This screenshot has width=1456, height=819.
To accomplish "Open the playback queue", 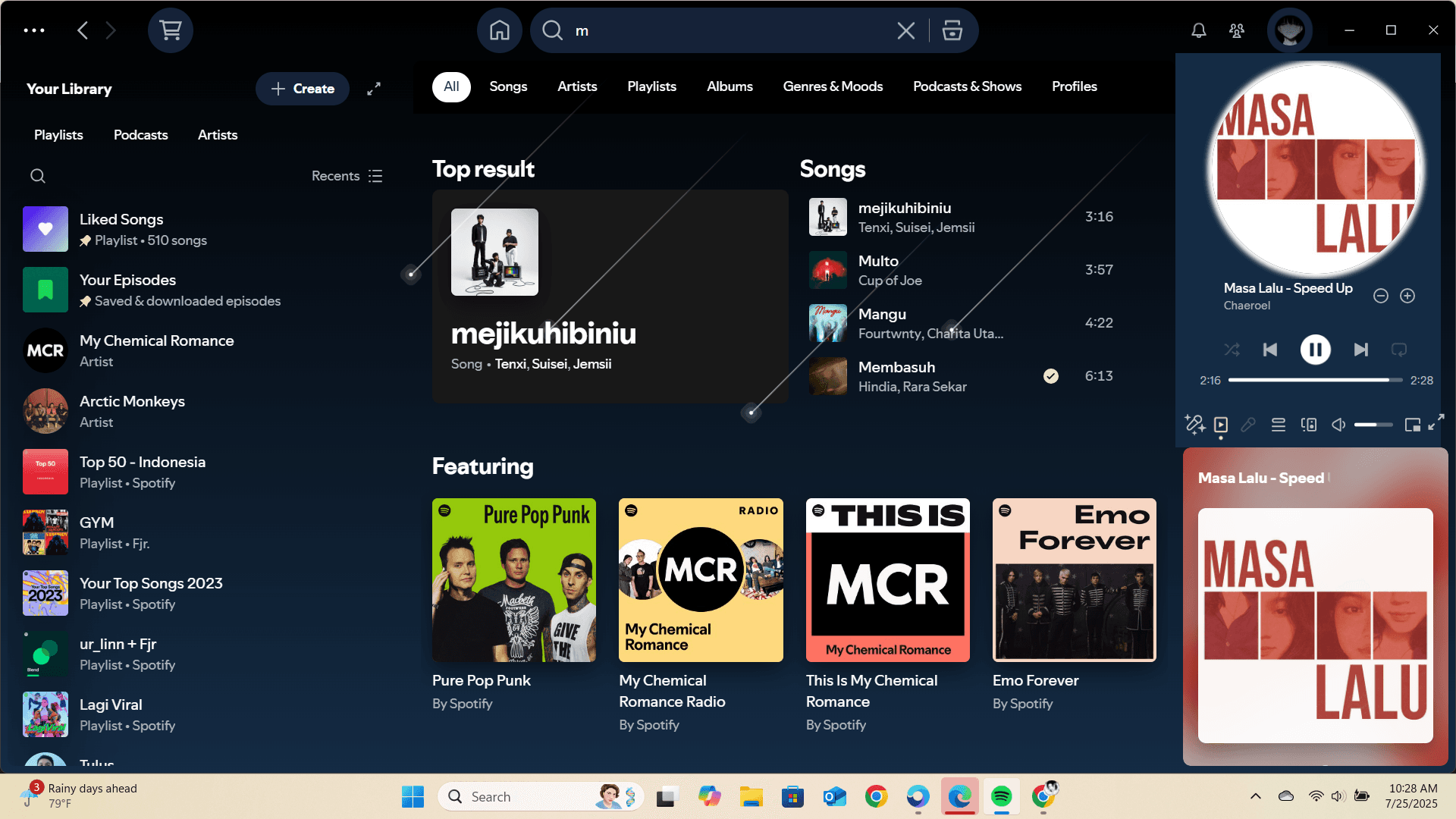I will [1279, 425].
